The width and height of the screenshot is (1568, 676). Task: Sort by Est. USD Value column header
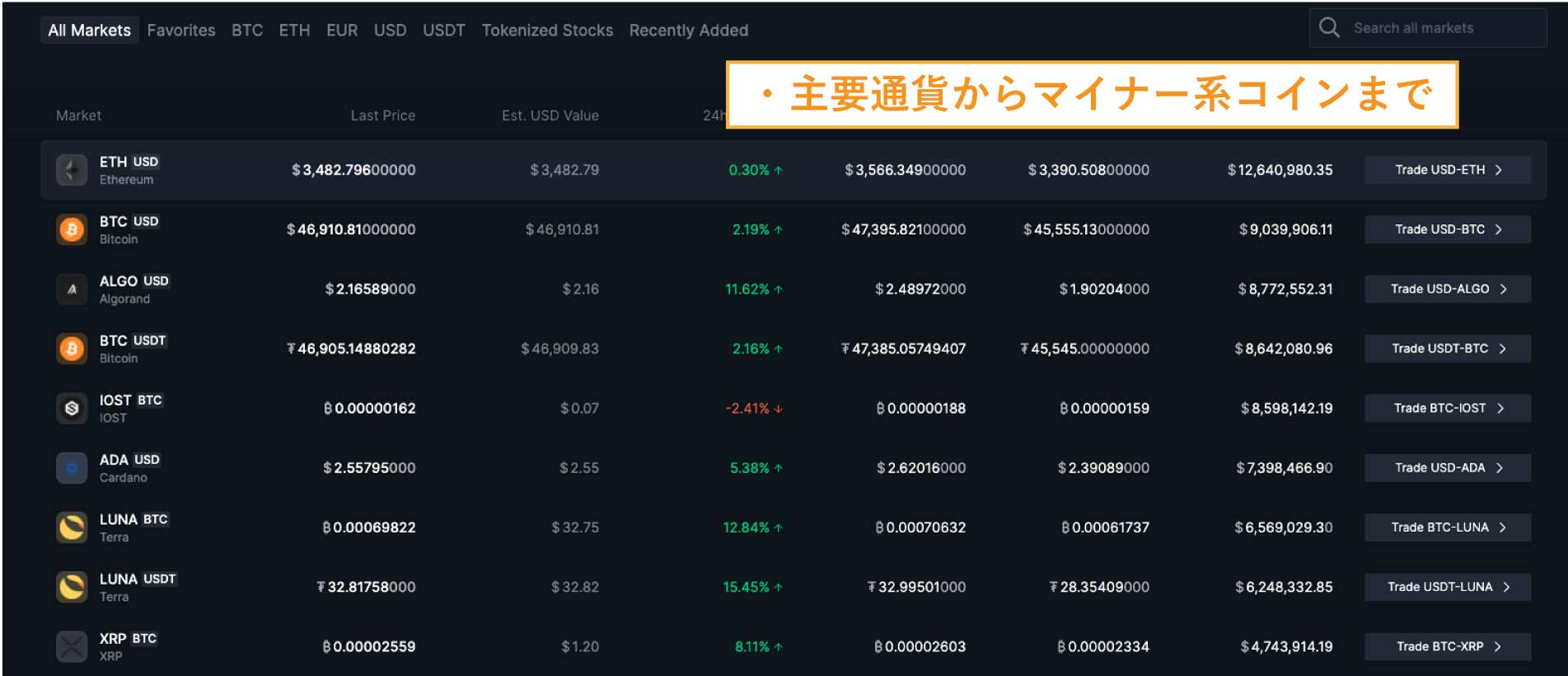coord(550,115)
